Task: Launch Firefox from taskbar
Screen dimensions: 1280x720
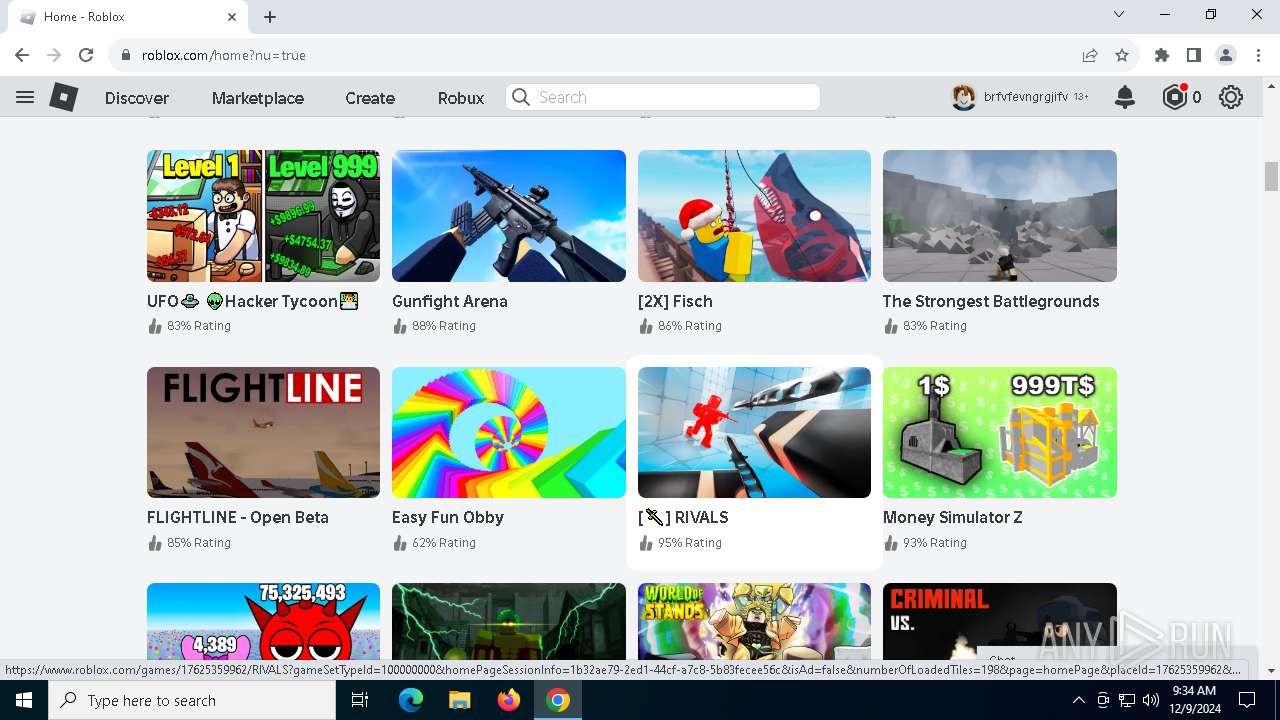Action: [509, 700]
